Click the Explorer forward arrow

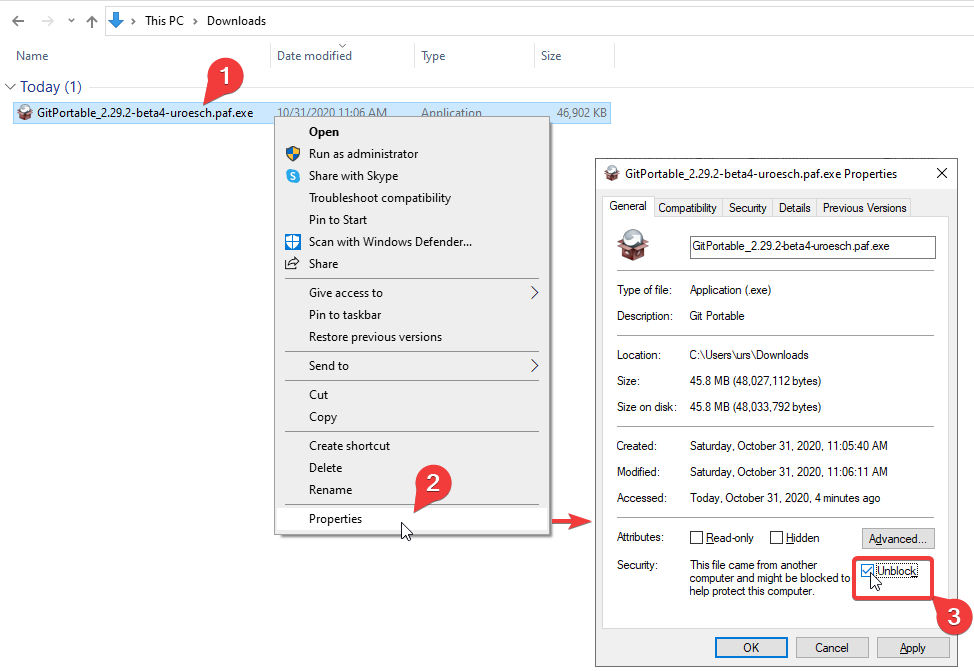(x=47, y=21)
